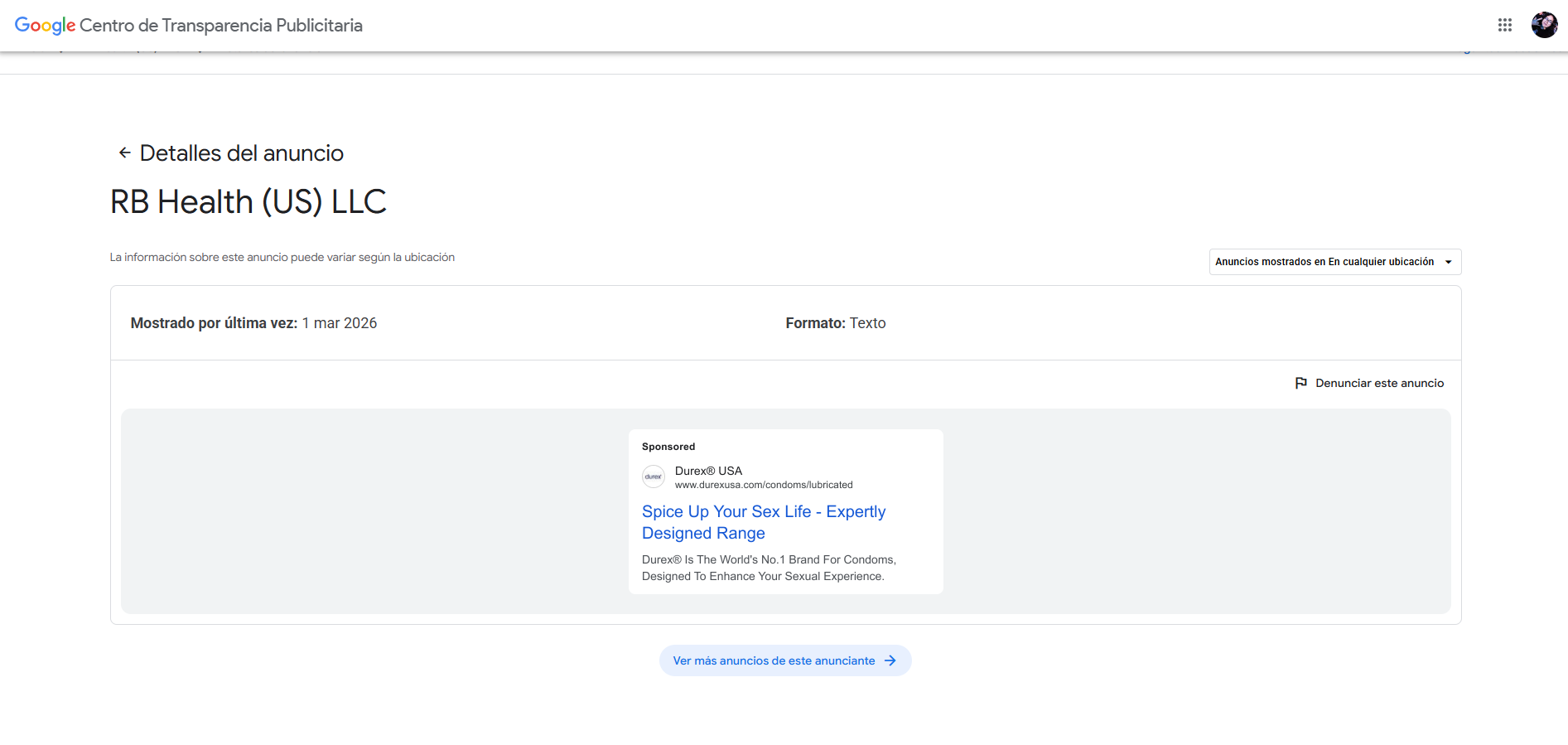1568x745 pixels.
Task: Click Ver más anuncios de este anunciante
Action: point(774,660)
